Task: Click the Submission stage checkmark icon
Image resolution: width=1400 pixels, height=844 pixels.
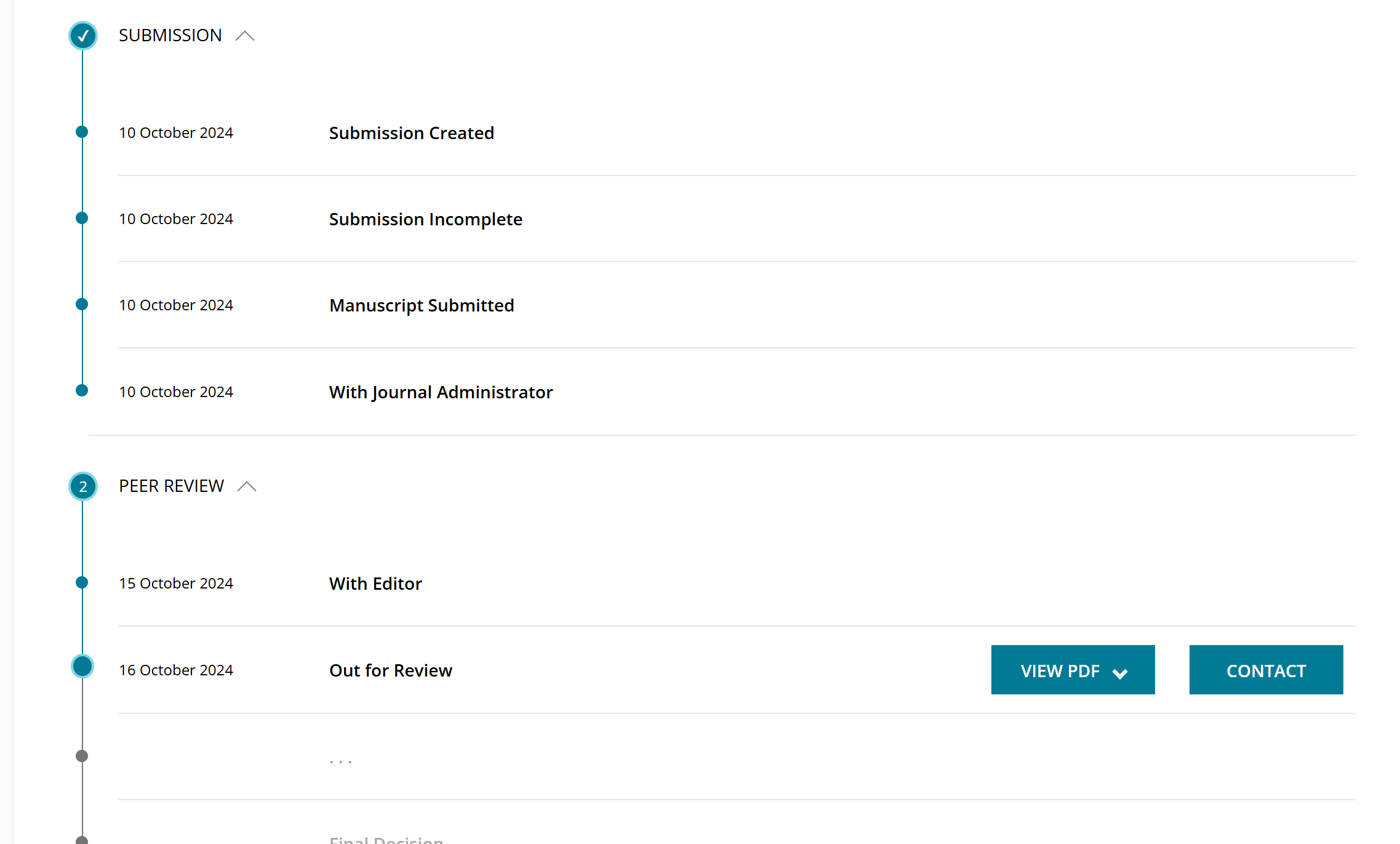Action: coord(82,36)
